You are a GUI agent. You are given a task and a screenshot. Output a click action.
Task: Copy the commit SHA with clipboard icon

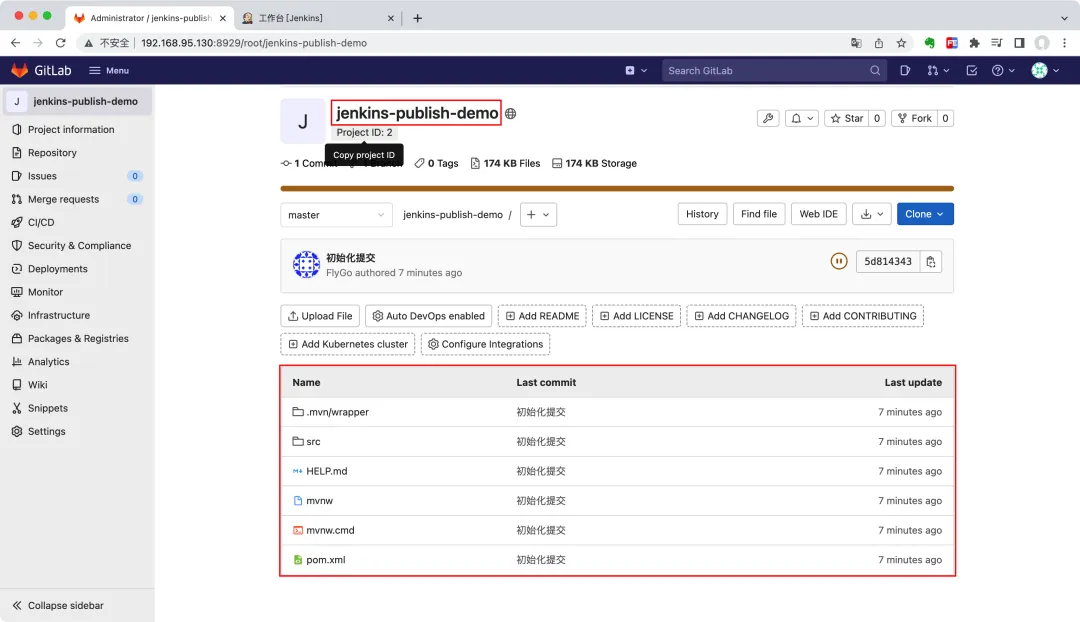(x=931, y=262)
